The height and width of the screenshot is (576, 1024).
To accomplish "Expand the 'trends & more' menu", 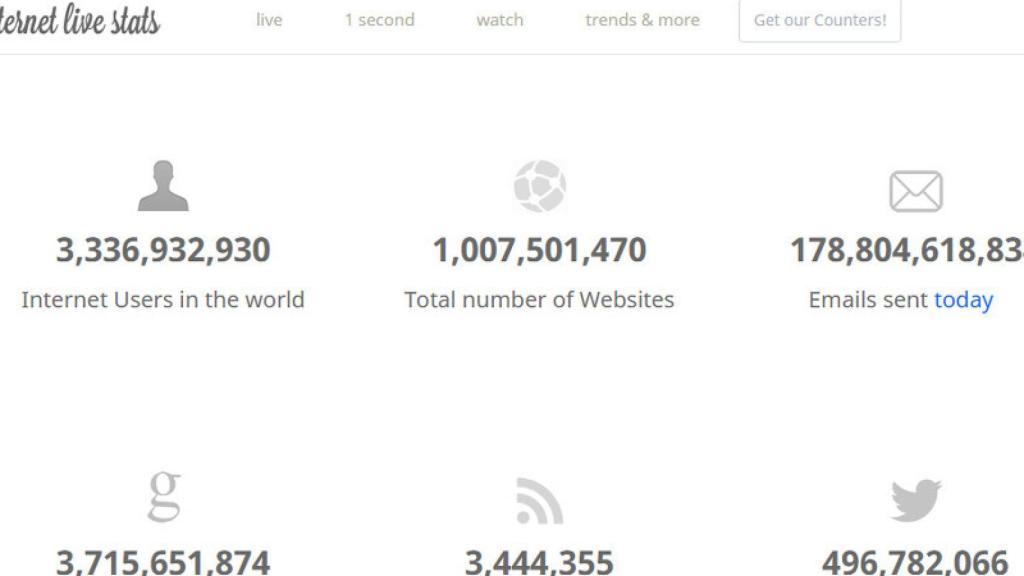I will tap(643, 19).
